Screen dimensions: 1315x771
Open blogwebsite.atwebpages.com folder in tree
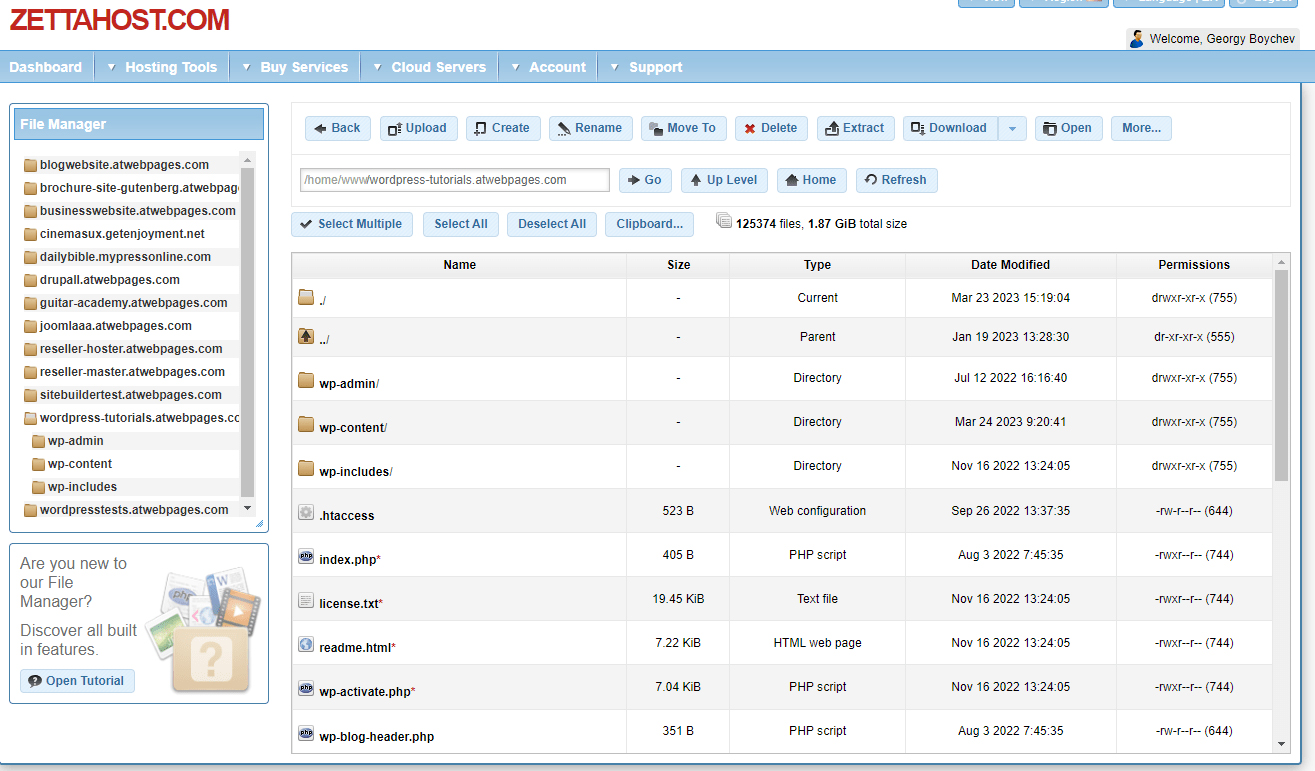tap(124, 165)
